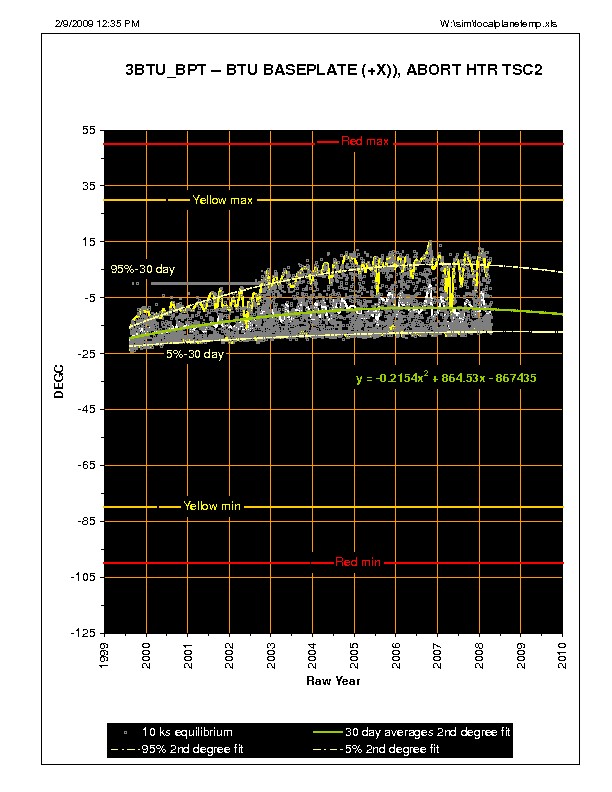Select the Raw Year horizontal axis title
This screenshot has height=792, width=612.
pyautogui.click(x=333, y=681)
